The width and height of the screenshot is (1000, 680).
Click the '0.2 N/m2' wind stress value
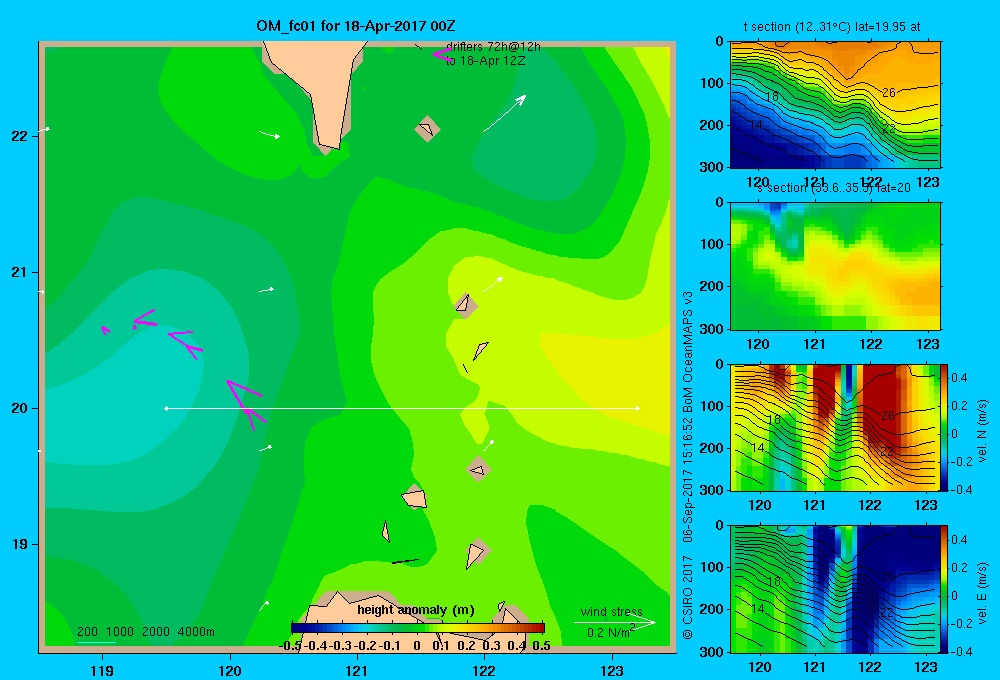(x=611, y=632)
